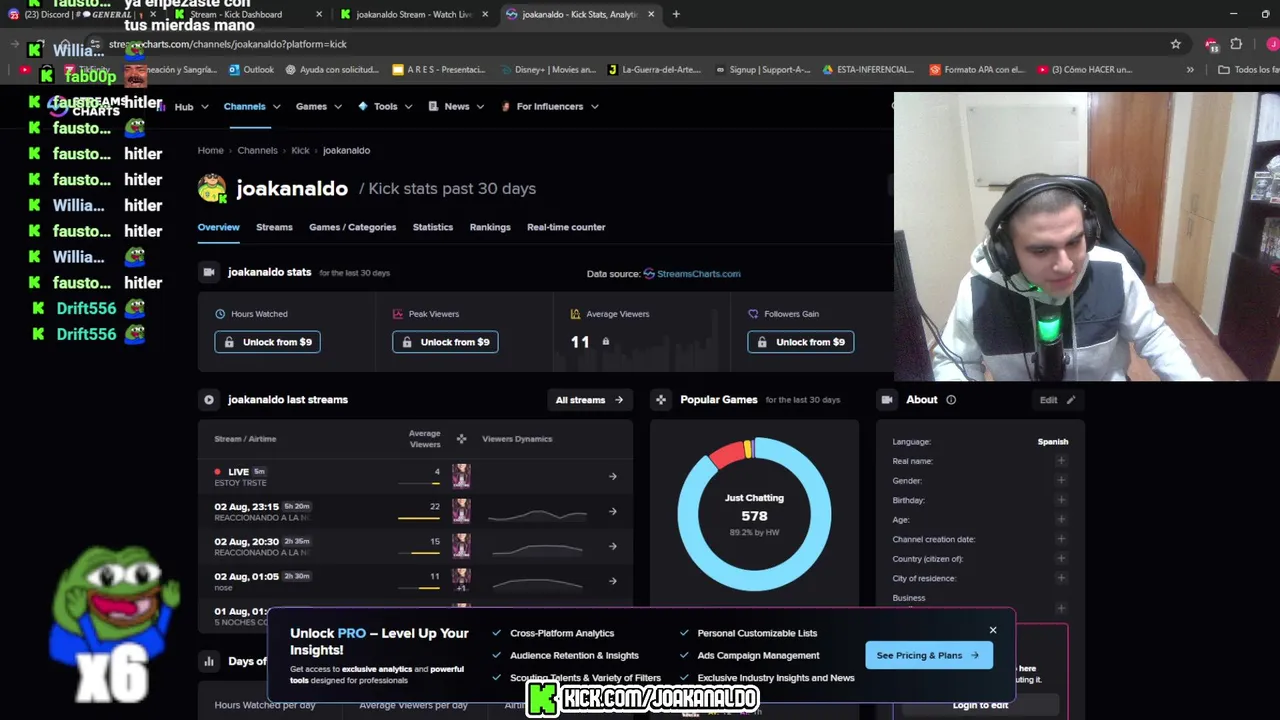Open the LIVE stream row arrow
This screenshot has width=1280, height=720.
tap(613, 477)
